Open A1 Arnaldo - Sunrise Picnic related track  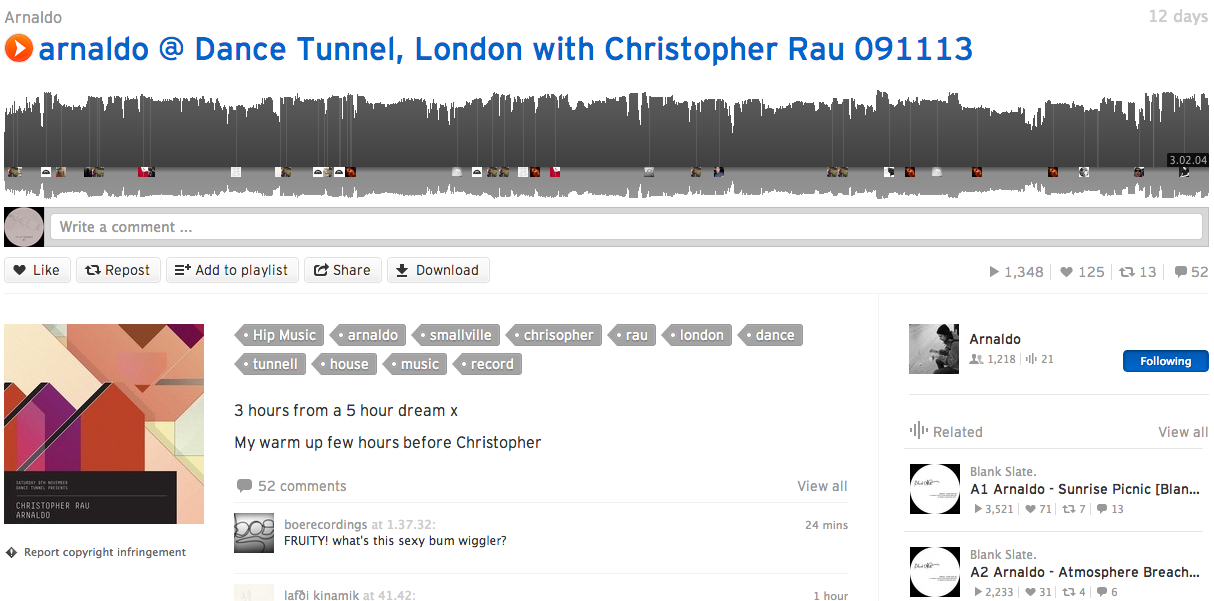[1085, 489]
